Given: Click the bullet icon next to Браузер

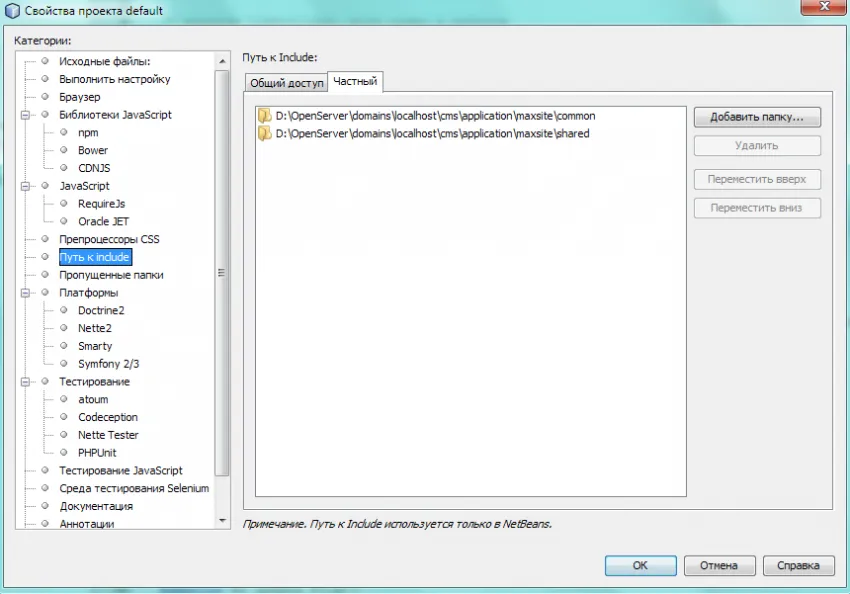Looking at the screenshot, I should (45, 97).
